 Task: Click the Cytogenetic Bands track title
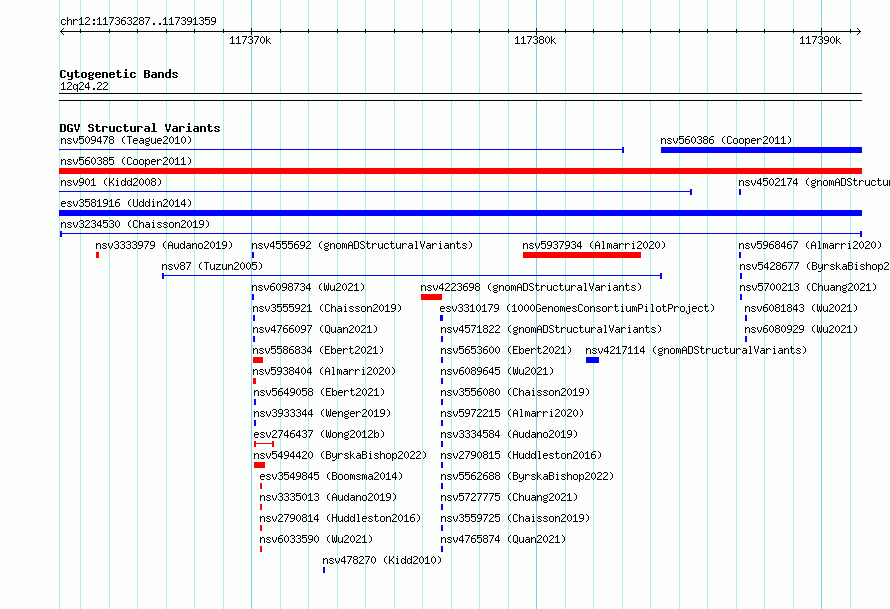pyautogui.click(x=119, y=74)
